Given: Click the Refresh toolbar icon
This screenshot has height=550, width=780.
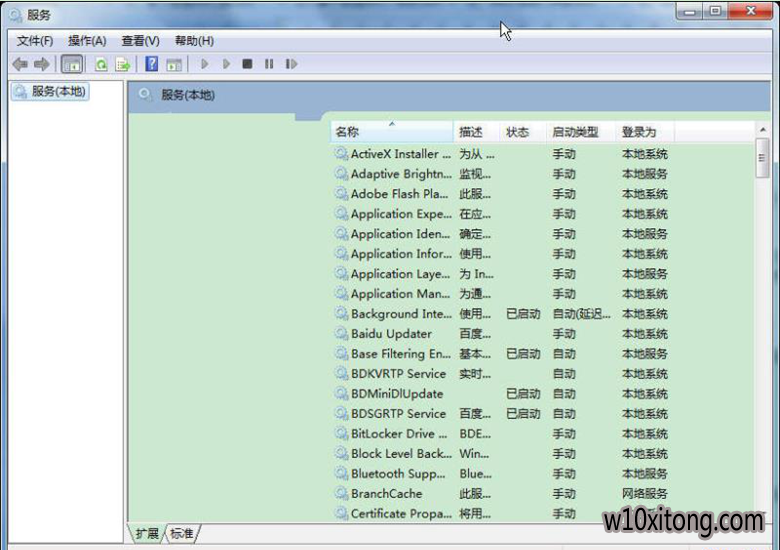Looking at the screenshot, I should coord(101,64).
